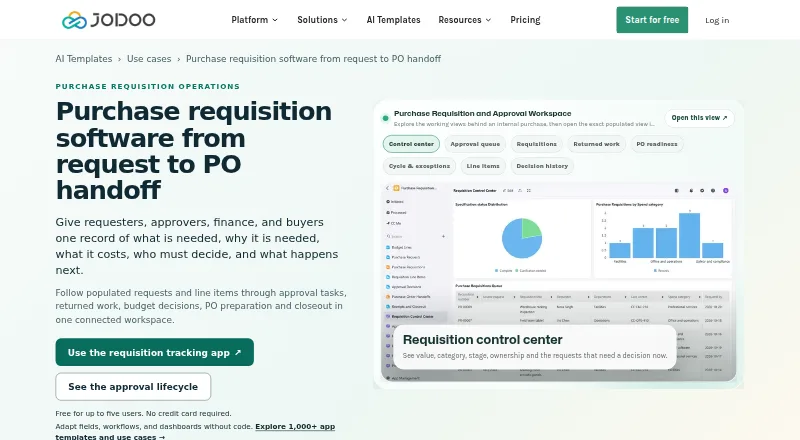The height and width of the screenshot is (440, 800).
Task: Select the Returned work tab
Action: 596,144
